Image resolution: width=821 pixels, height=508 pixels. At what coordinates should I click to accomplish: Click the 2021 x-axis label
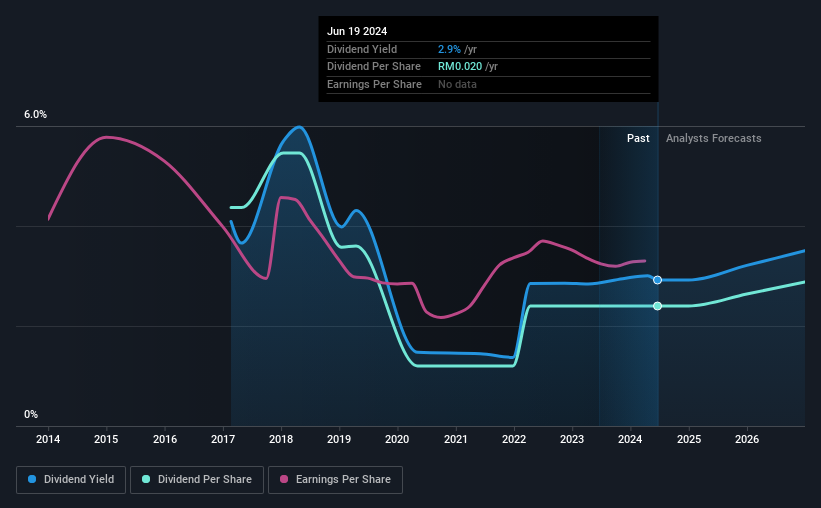tap(456, 439)
